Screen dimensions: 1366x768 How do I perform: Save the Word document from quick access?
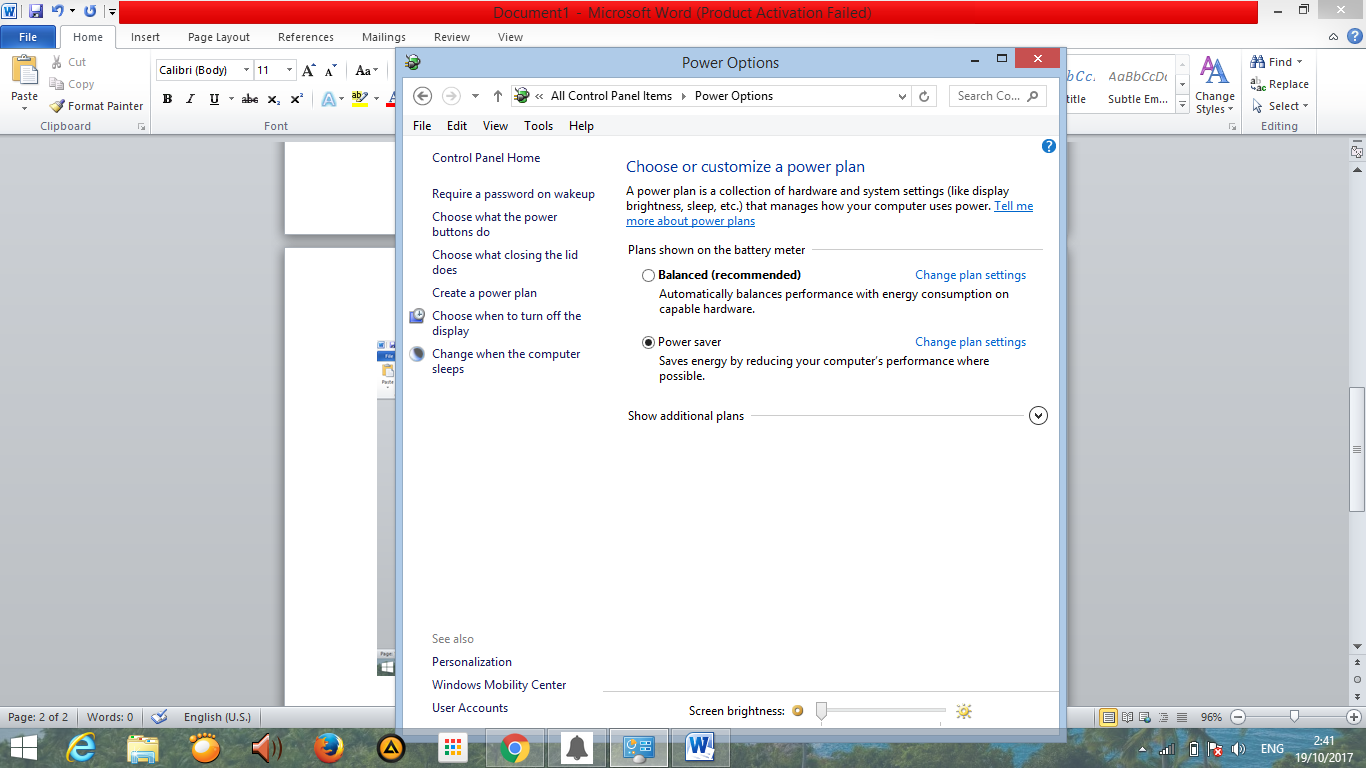pos(36,11)
